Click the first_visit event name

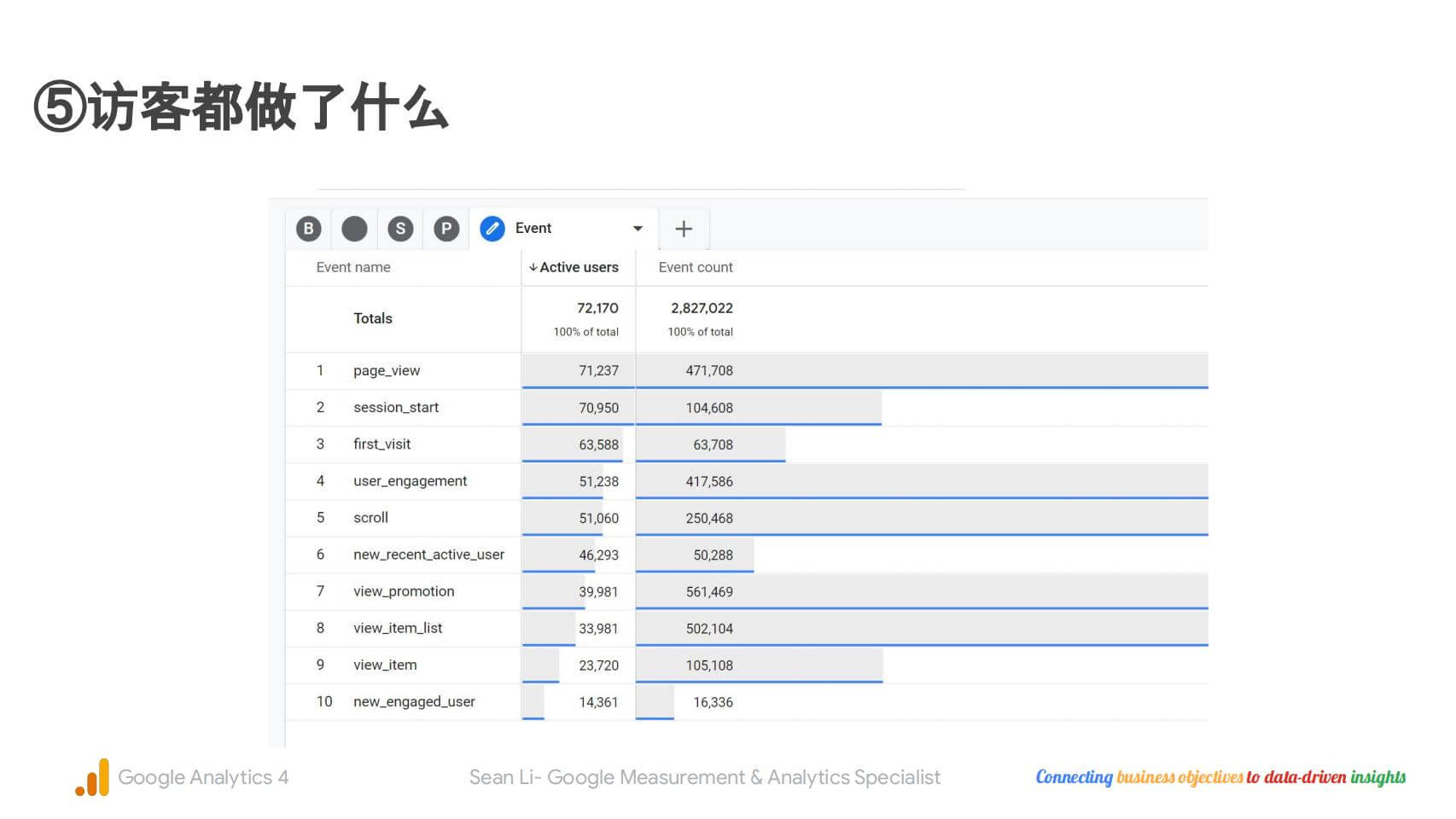pos(382,444)
